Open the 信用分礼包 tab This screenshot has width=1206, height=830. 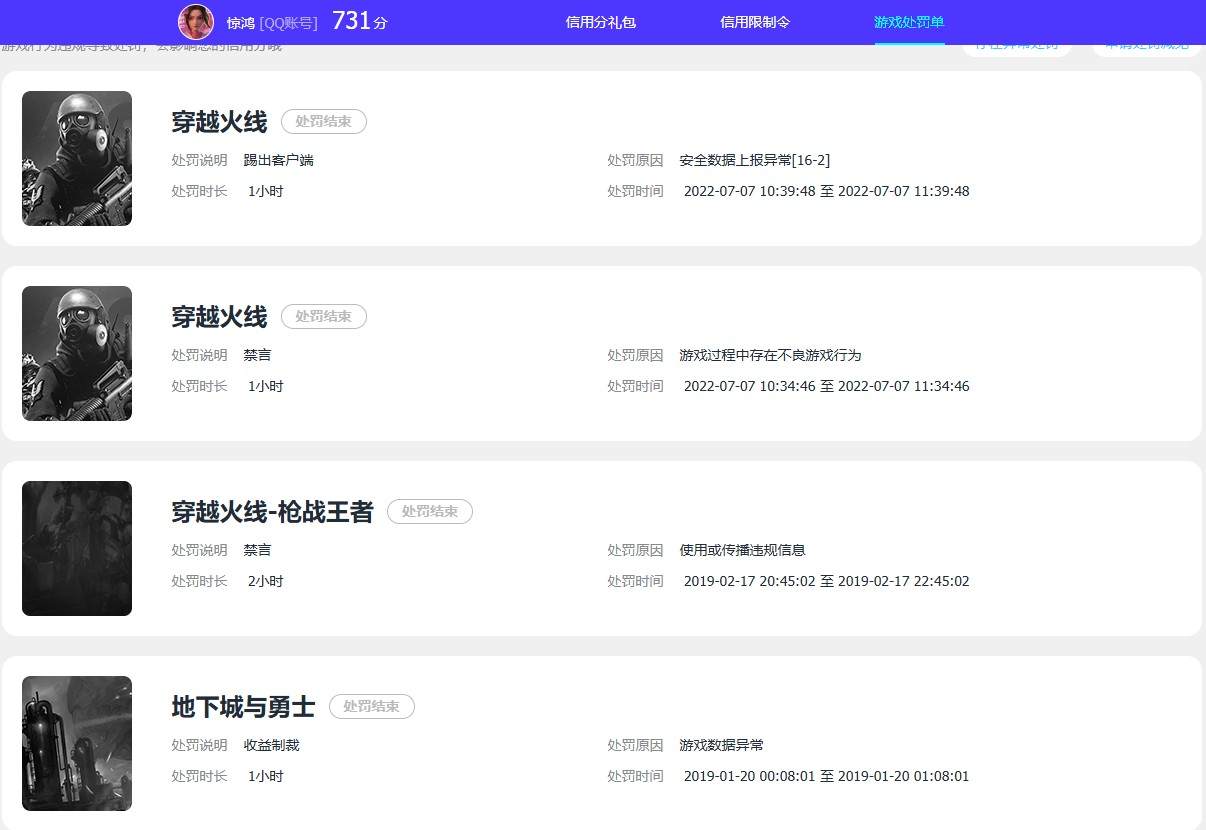pyautogui.click(x=601, y=22)
